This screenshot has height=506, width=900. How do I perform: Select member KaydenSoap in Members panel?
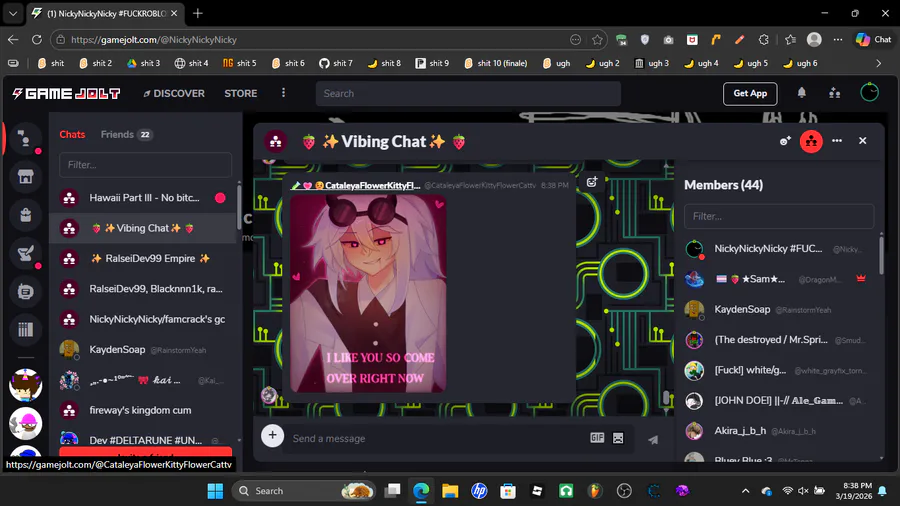coord(779,309)
